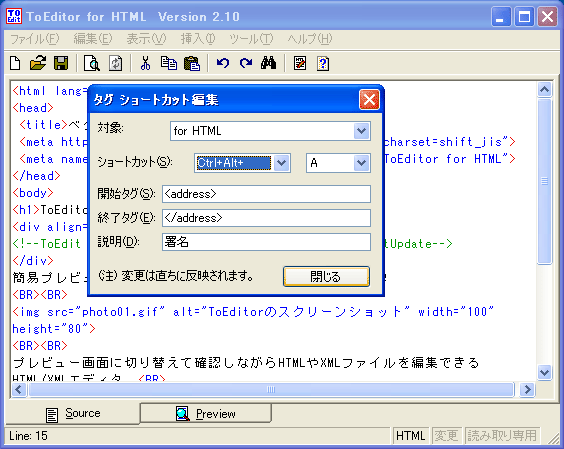Minimize the ToEditor window

coord(501,17)
